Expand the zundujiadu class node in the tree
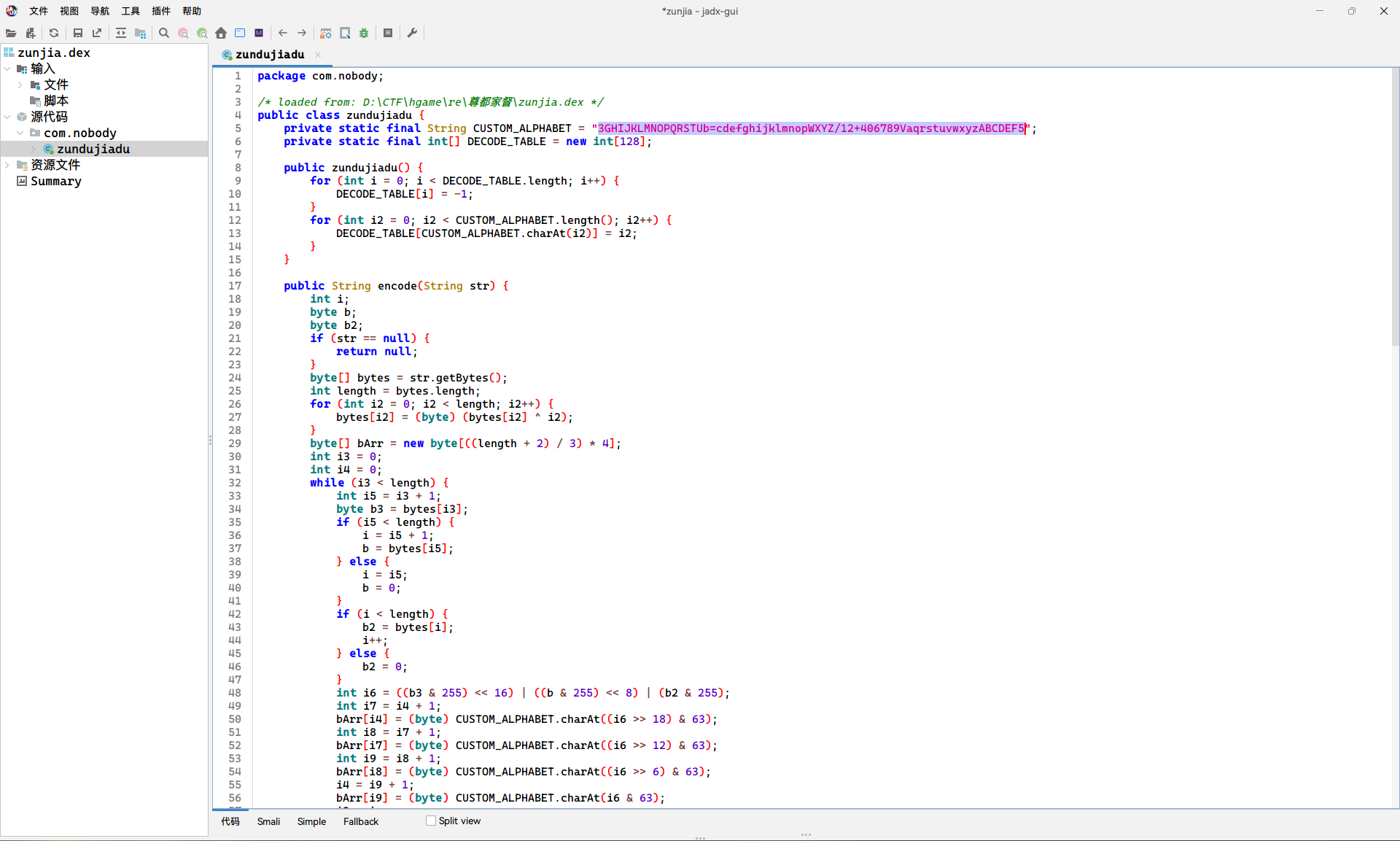 pyautogui.click(x=34, y=149)
